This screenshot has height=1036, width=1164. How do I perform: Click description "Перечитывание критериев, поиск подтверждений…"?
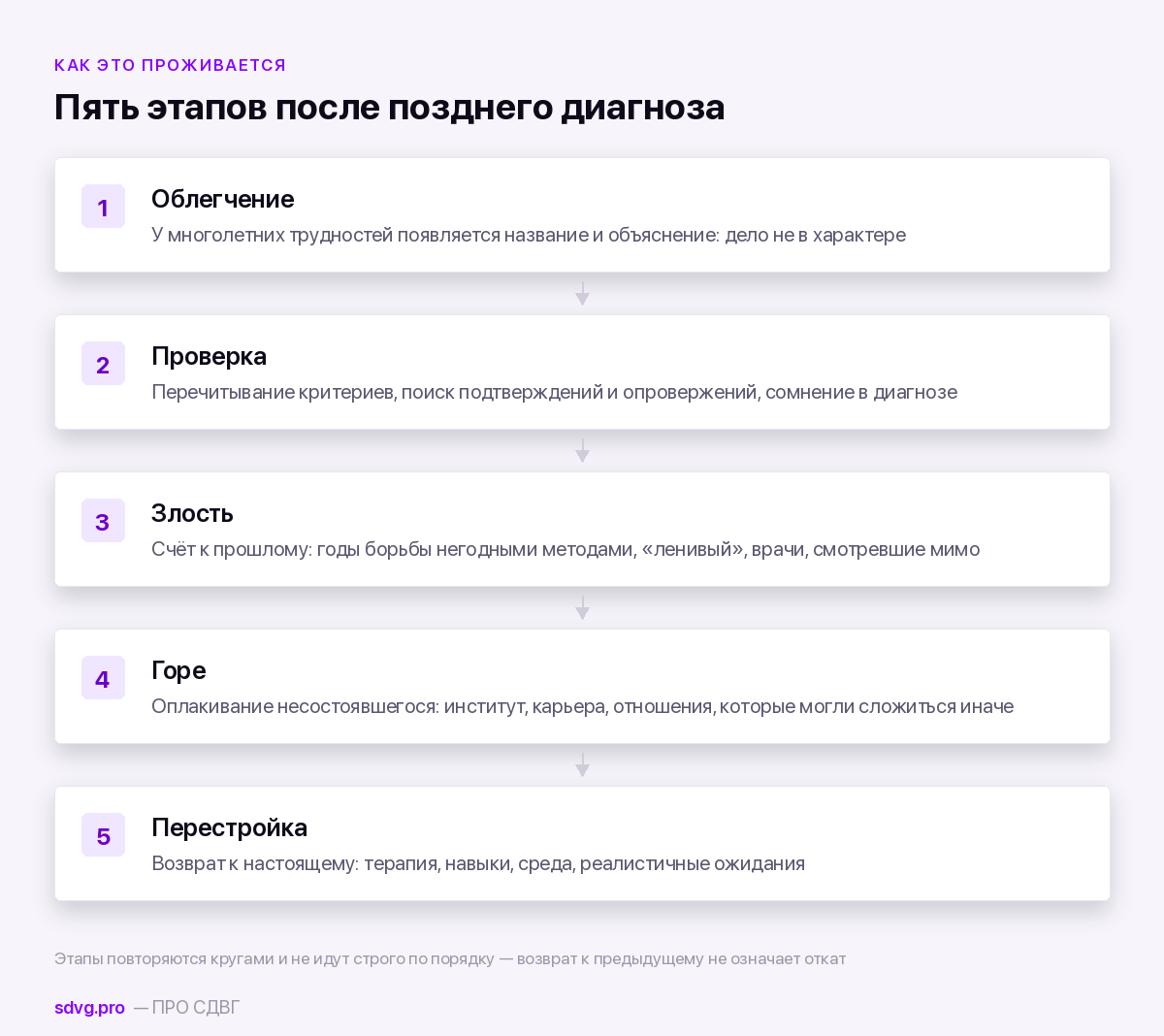click(x=554, y=392)
